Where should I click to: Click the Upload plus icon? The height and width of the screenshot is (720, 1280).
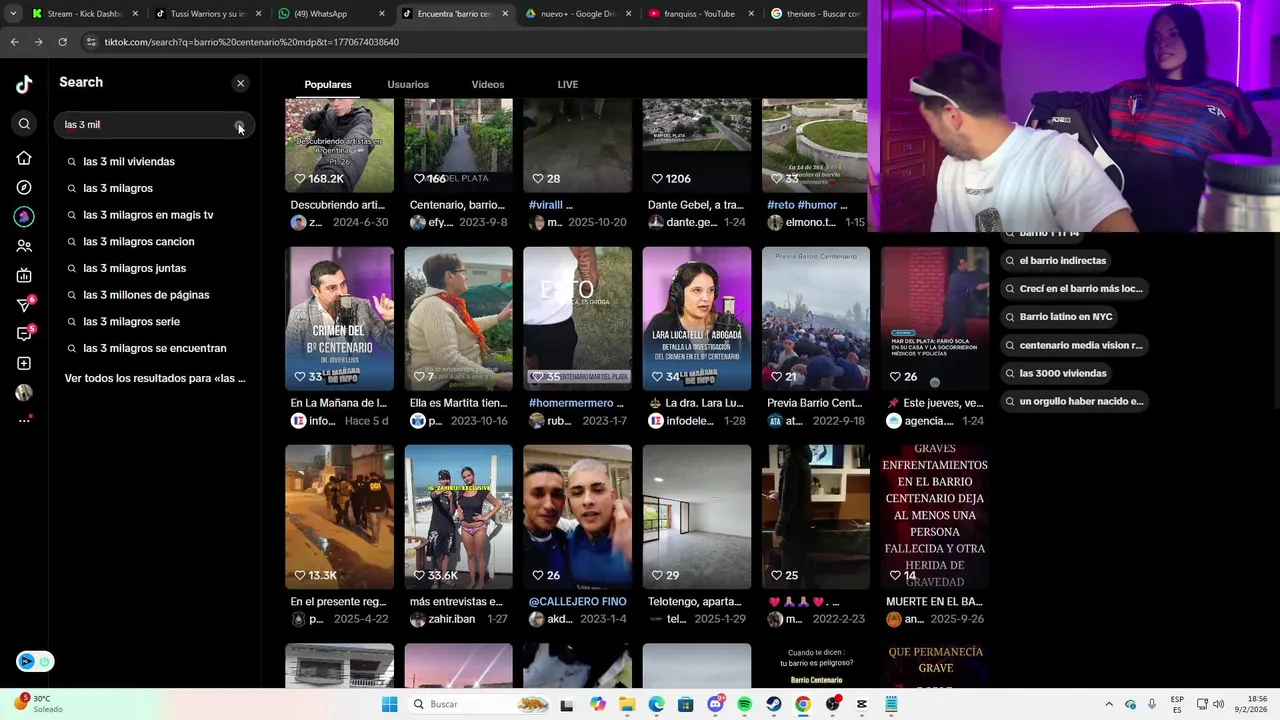click(x=24, y=363)
